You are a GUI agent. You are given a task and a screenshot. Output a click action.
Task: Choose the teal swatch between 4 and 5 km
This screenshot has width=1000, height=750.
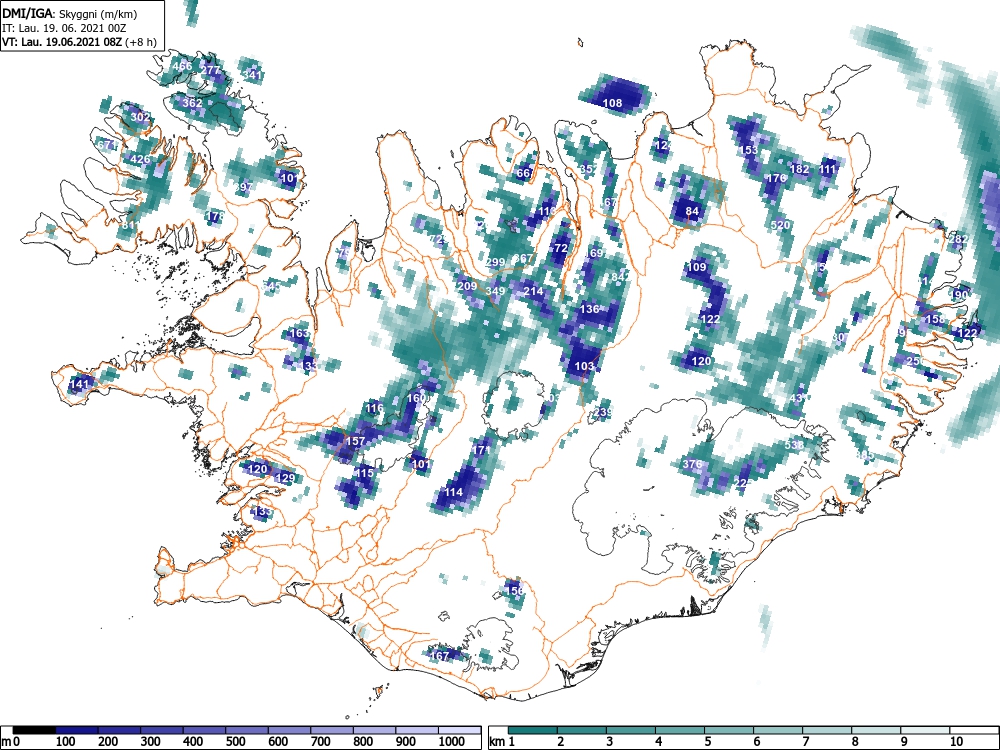point(680,730)
